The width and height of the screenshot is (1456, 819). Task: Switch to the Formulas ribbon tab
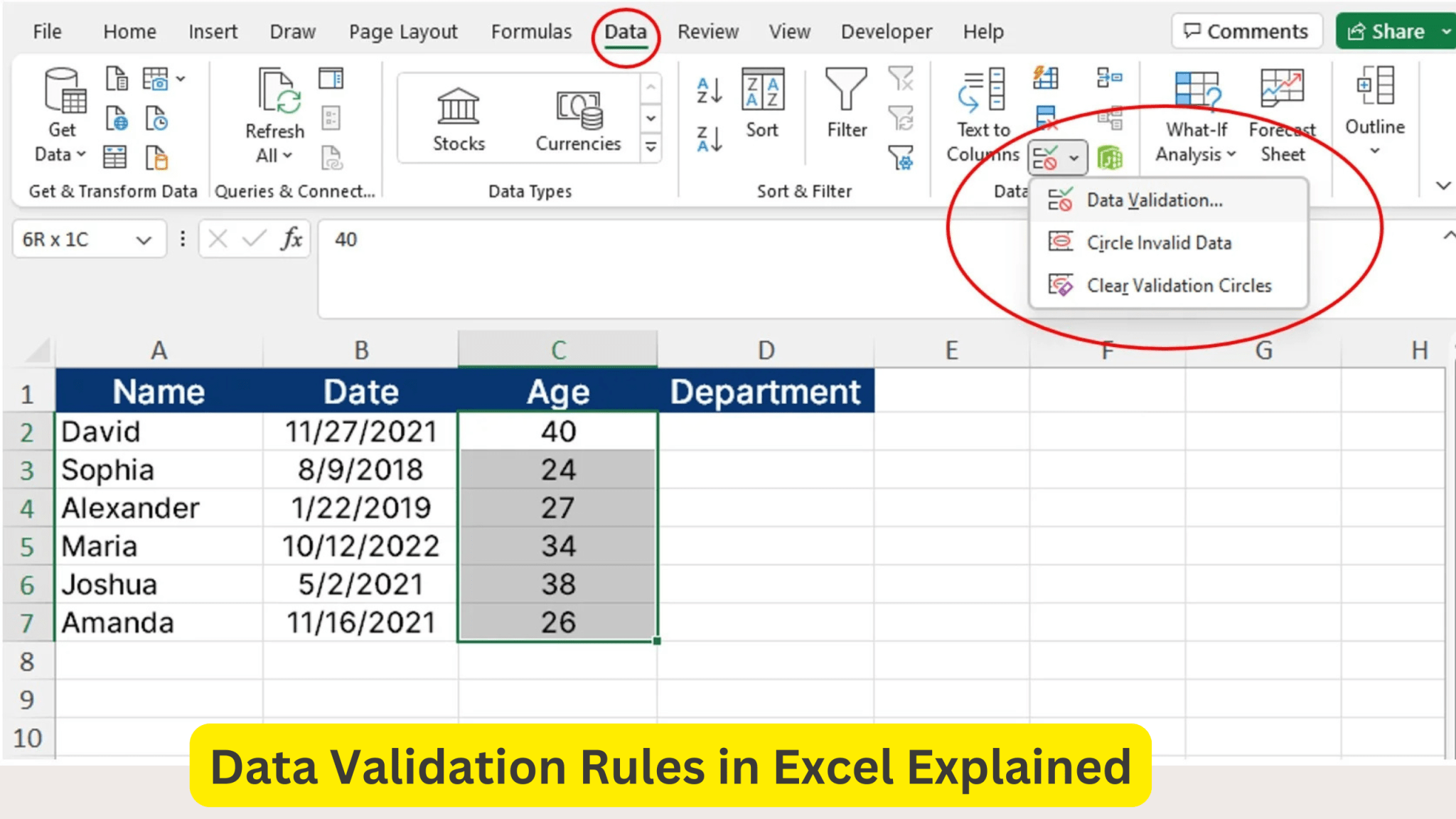click(x=531, y=32)
